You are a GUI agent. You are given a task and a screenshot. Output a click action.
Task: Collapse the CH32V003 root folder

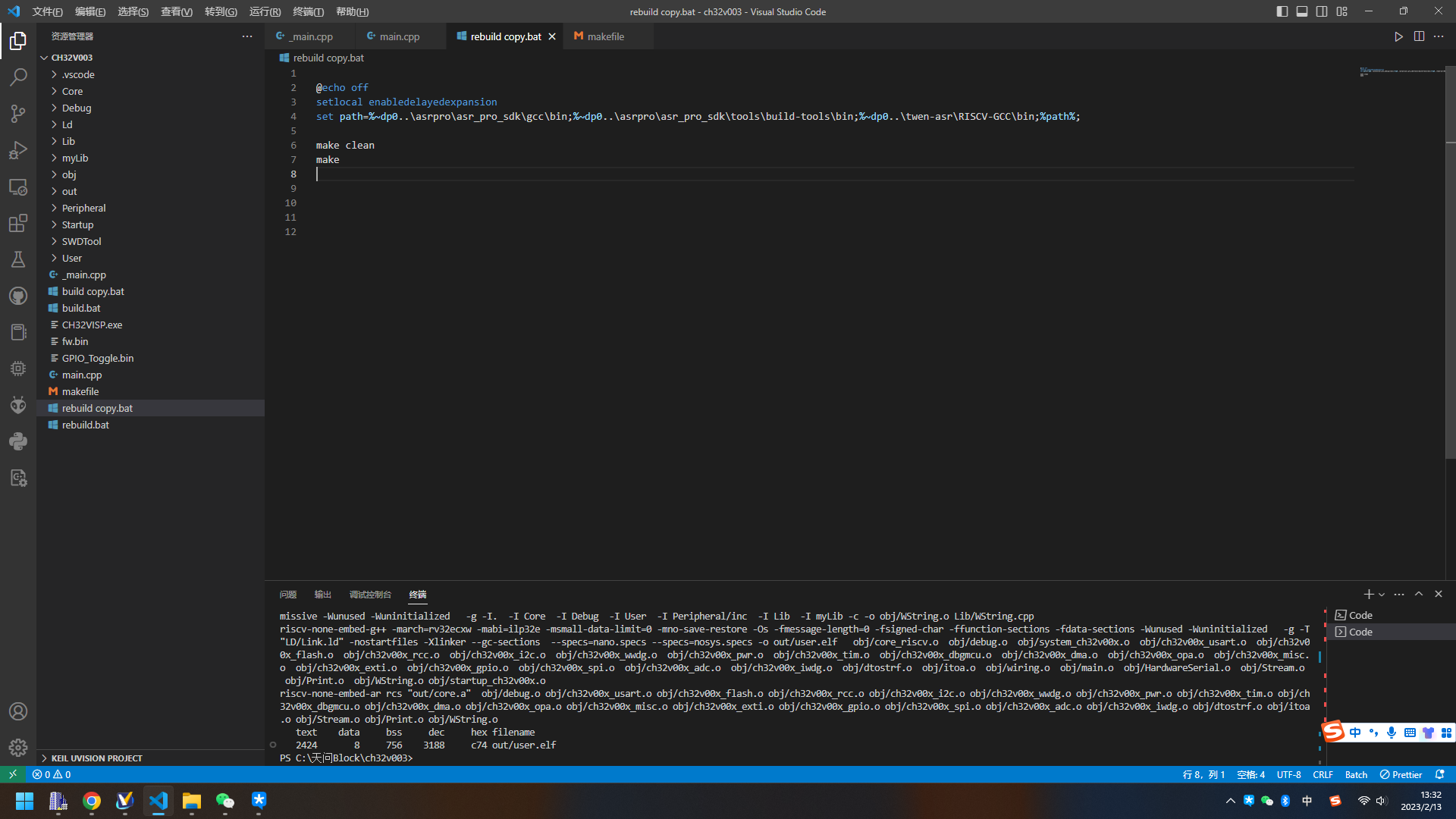[150, 58]
